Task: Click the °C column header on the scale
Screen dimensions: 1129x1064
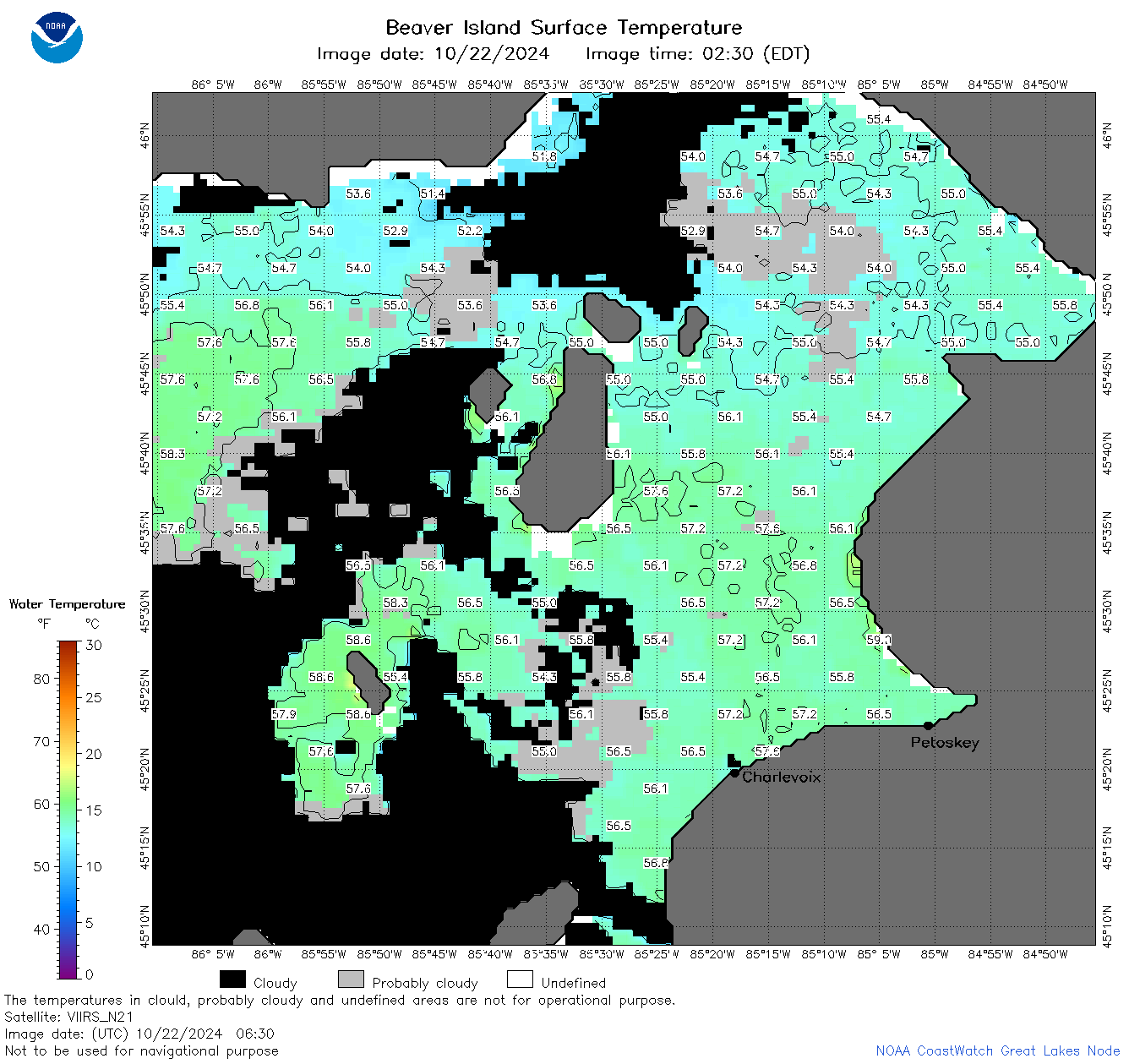Action: (x=92, y=624)
